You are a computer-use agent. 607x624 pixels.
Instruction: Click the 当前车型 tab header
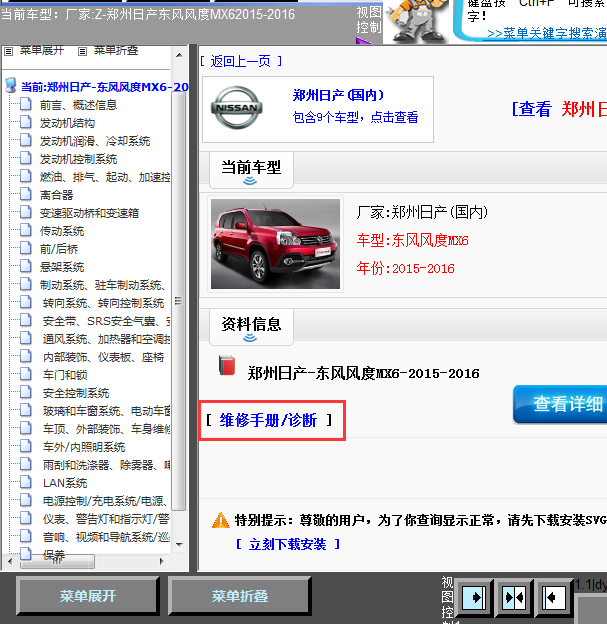[x=251, y=170]
